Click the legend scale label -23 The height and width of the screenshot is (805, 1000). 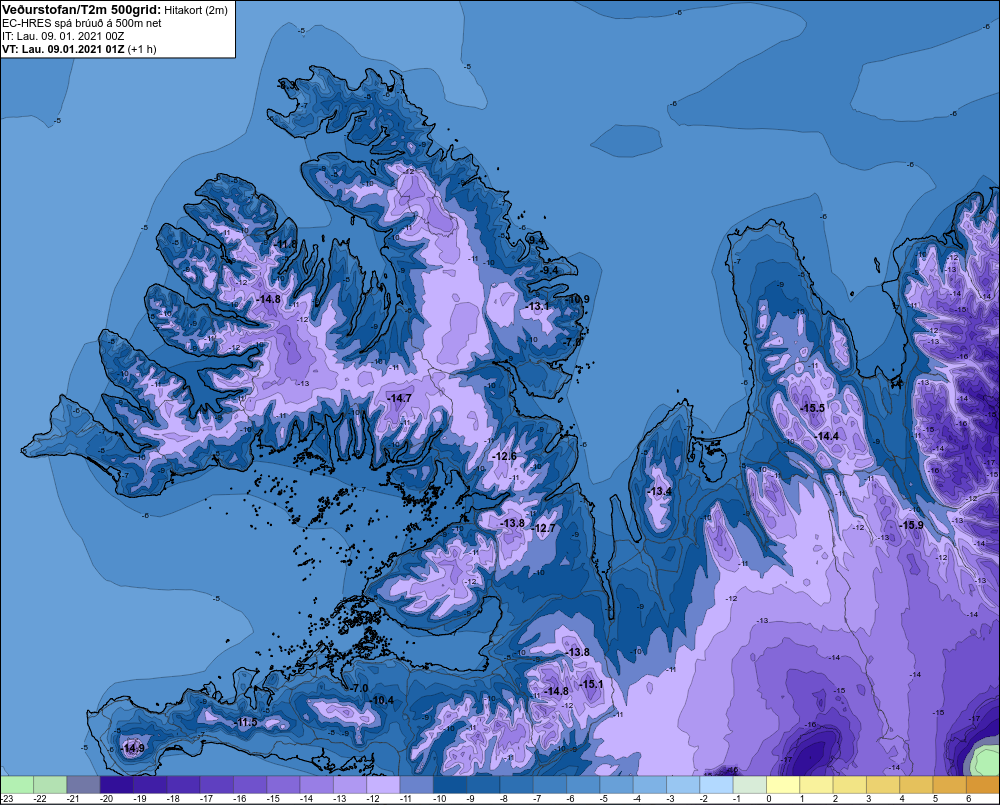8,799
